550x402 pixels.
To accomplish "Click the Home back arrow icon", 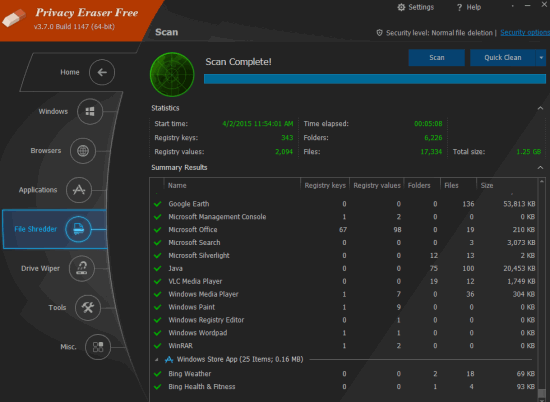I will [x=102, y=72].
